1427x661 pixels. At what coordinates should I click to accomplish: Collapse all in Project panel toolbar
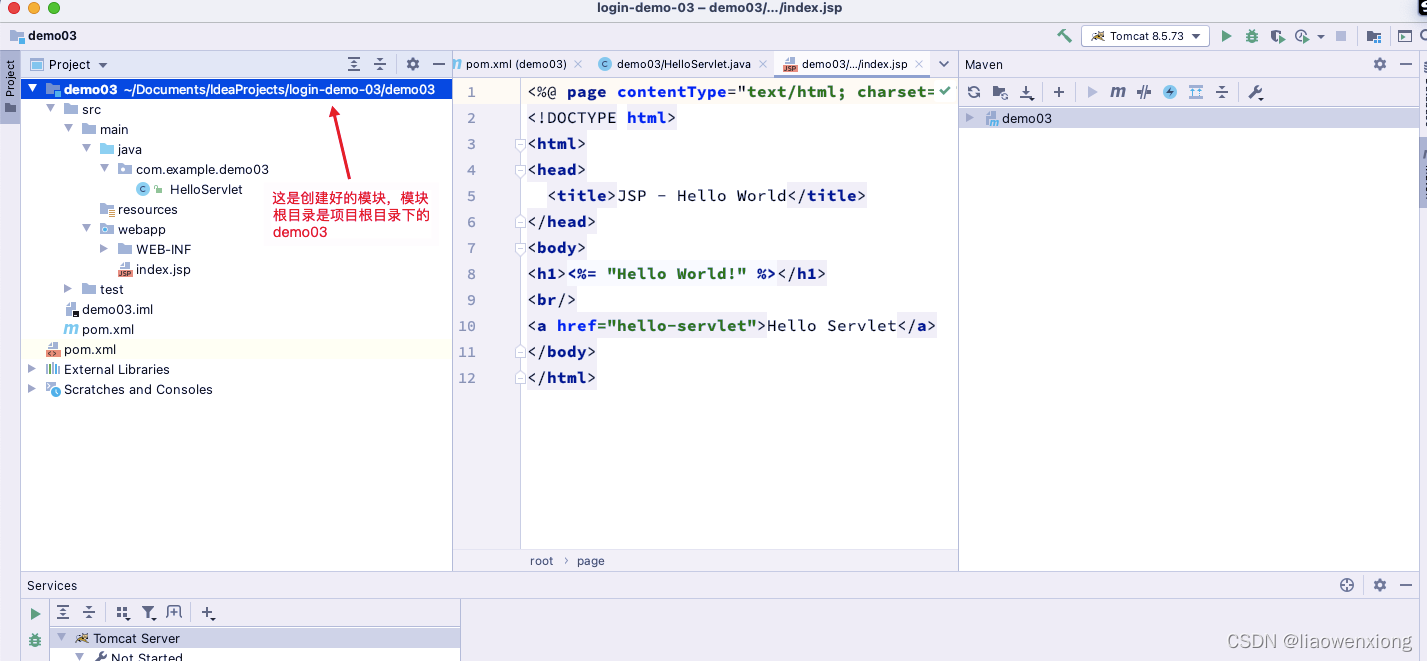[x=380, y=64]
